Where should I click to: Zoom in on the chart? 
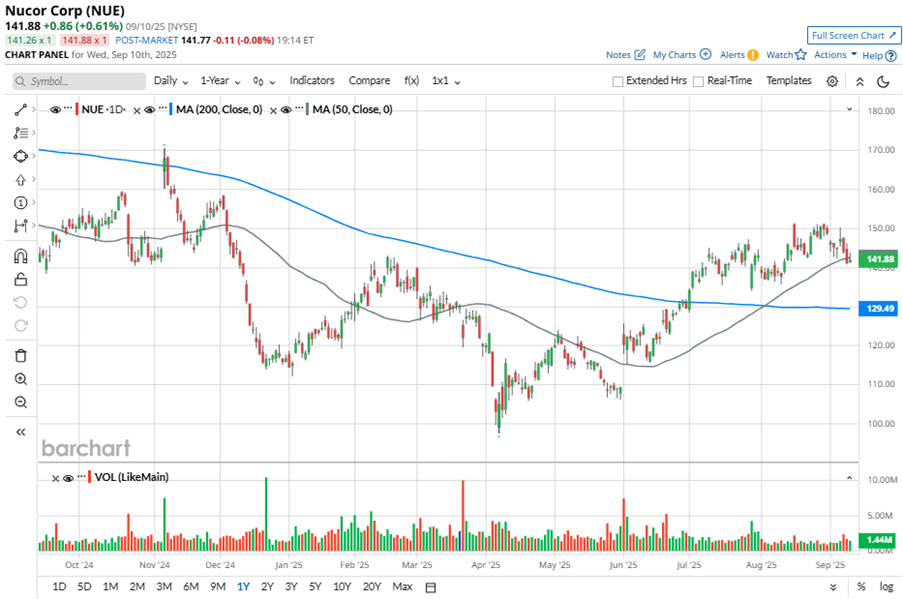(21, 379)
